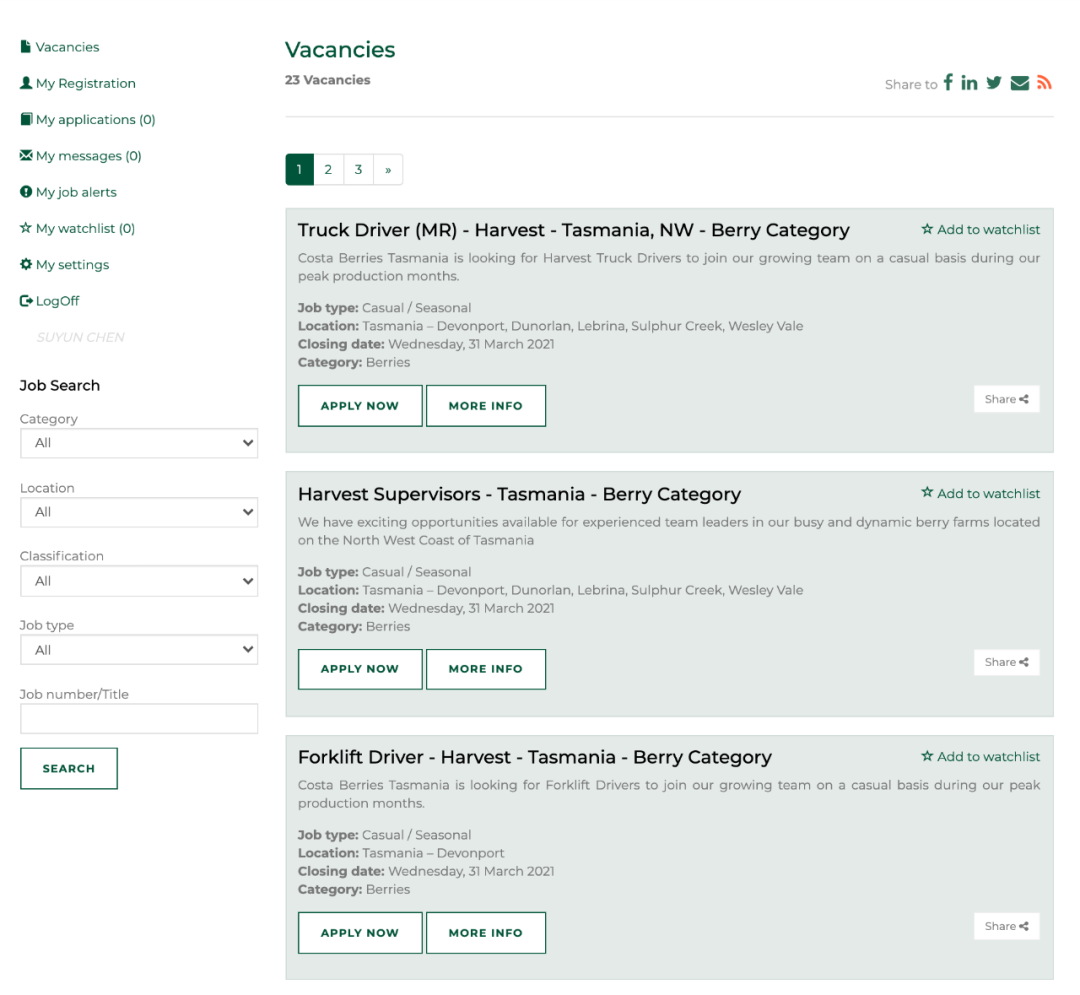Share vacancies via LinkedIn icon
Screen dimensions: 1080x995
[x=969, y=83]
